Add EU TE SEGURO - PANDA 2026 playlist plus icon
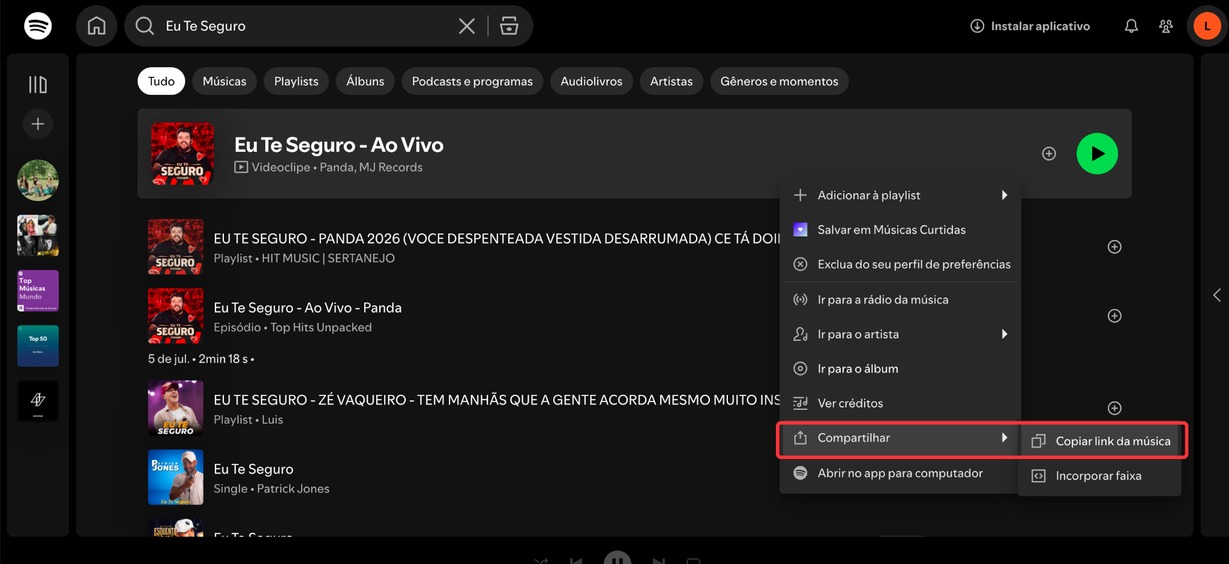The image size is (1229, 564). coord(1114,247)
